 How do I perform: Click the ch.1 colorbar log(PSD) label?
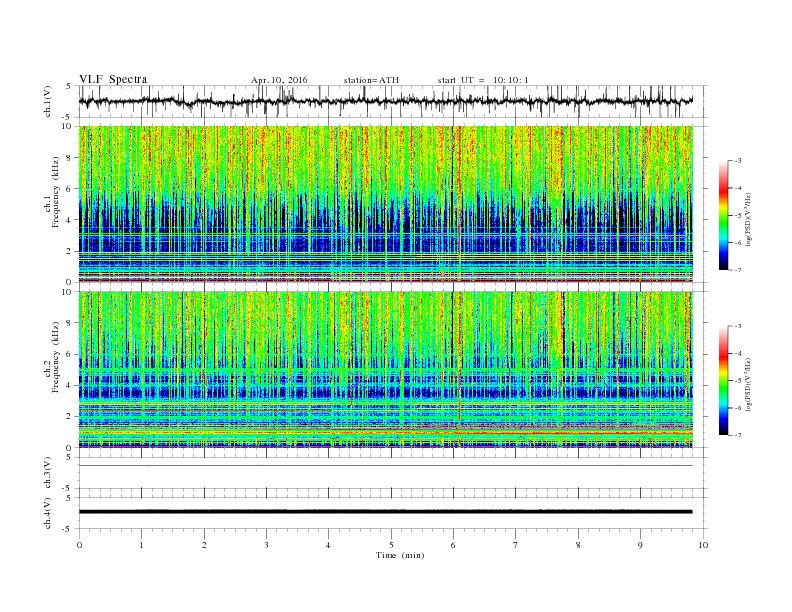pos(749,219)
